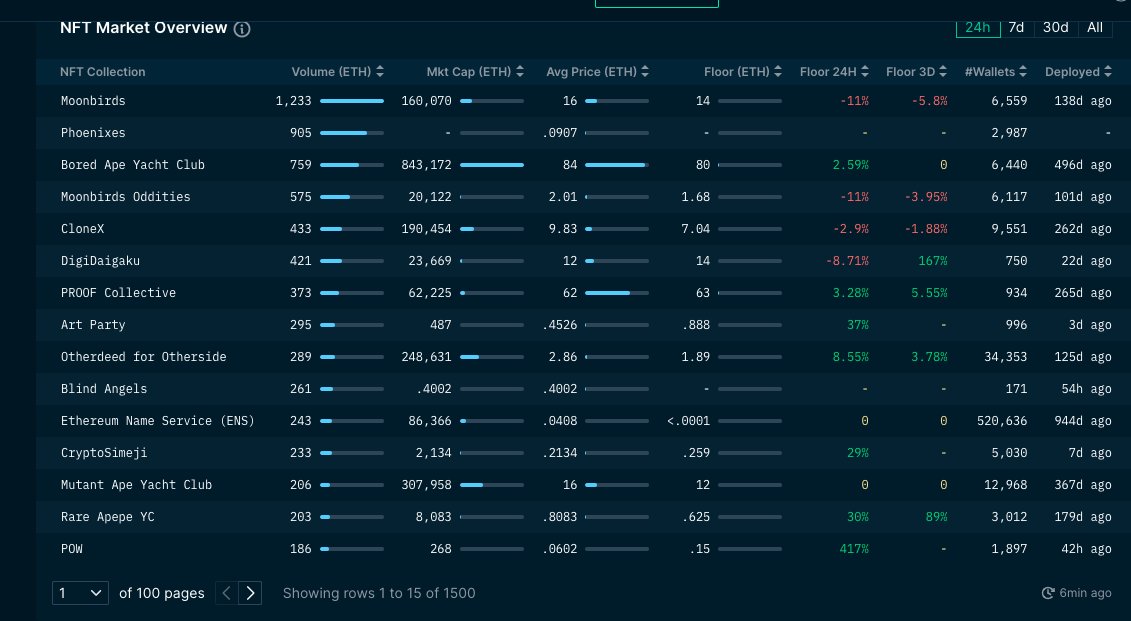
Task: Switch to the 7d time range tab
Action: pyautogui.click(x=1016, y=27)
